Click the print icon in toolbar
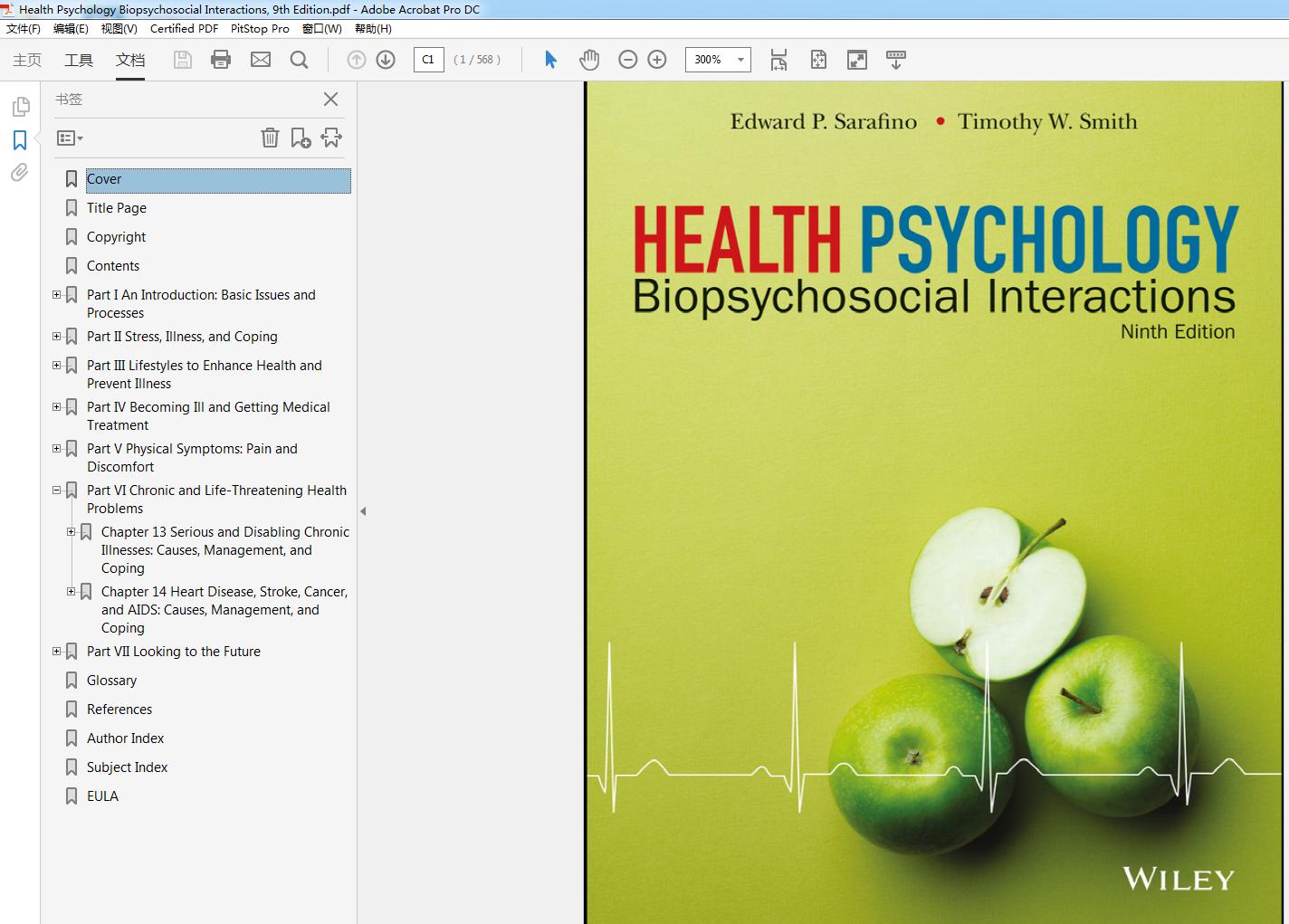The image size is (1289, 924). [220, 60]
